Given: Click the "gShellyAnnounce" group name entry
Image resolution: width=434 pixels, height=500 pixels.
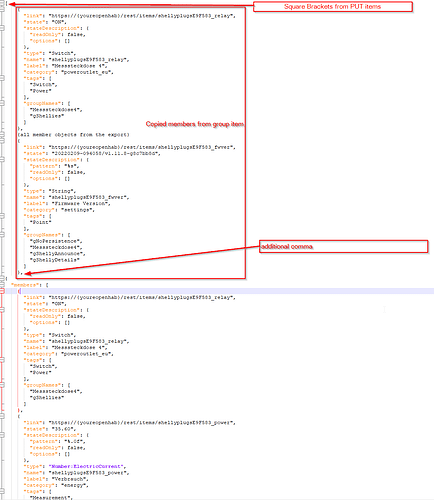Looking at the screenshot, I should [x=56, y=254].
